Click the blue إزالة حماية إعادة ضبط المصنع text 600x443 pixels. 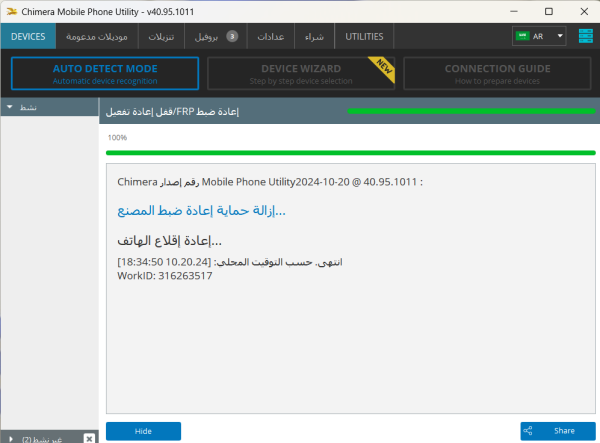[x=201, y=210]
